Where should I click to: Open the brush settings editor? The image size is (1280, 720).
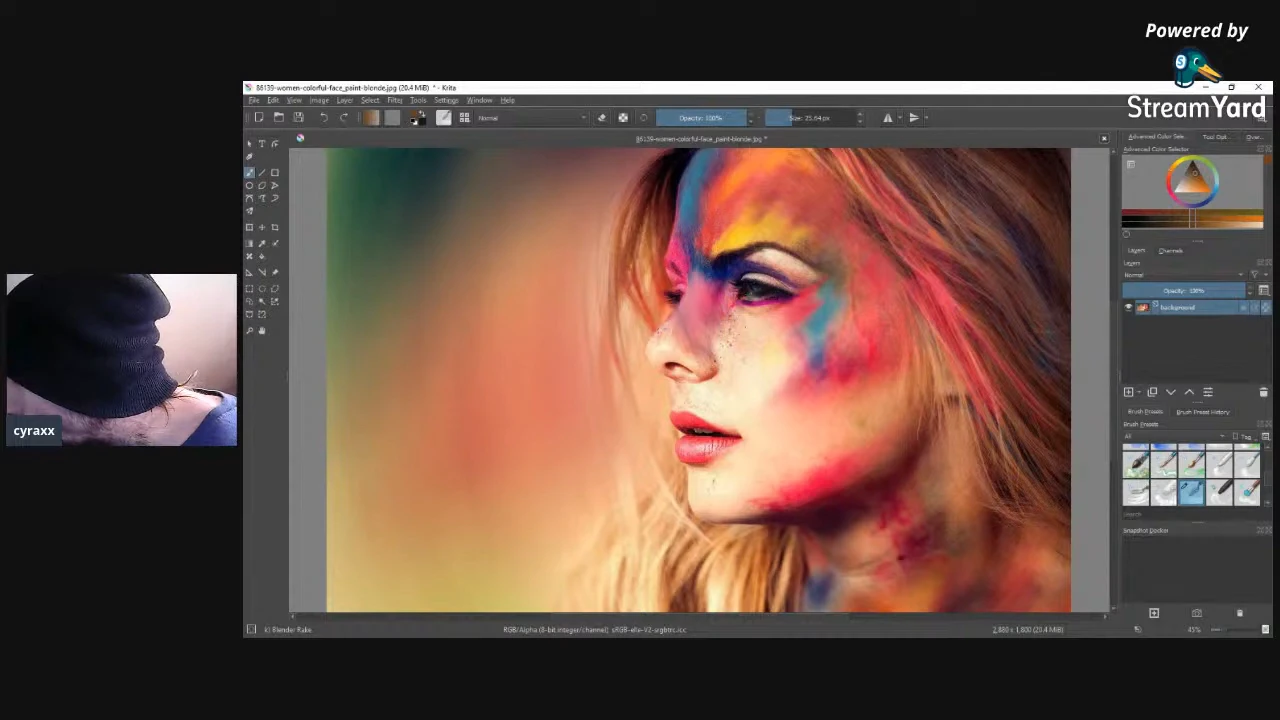point(444,118)
